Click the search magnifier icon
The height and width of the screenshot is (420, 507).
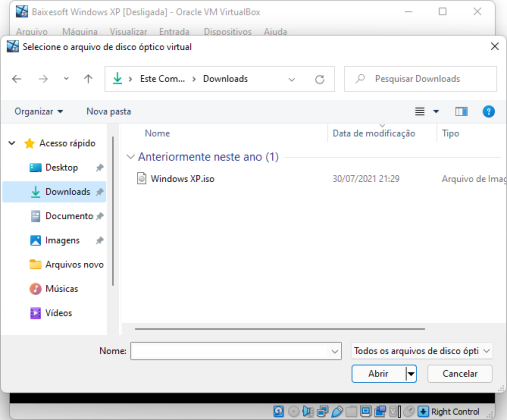point(360,79)
